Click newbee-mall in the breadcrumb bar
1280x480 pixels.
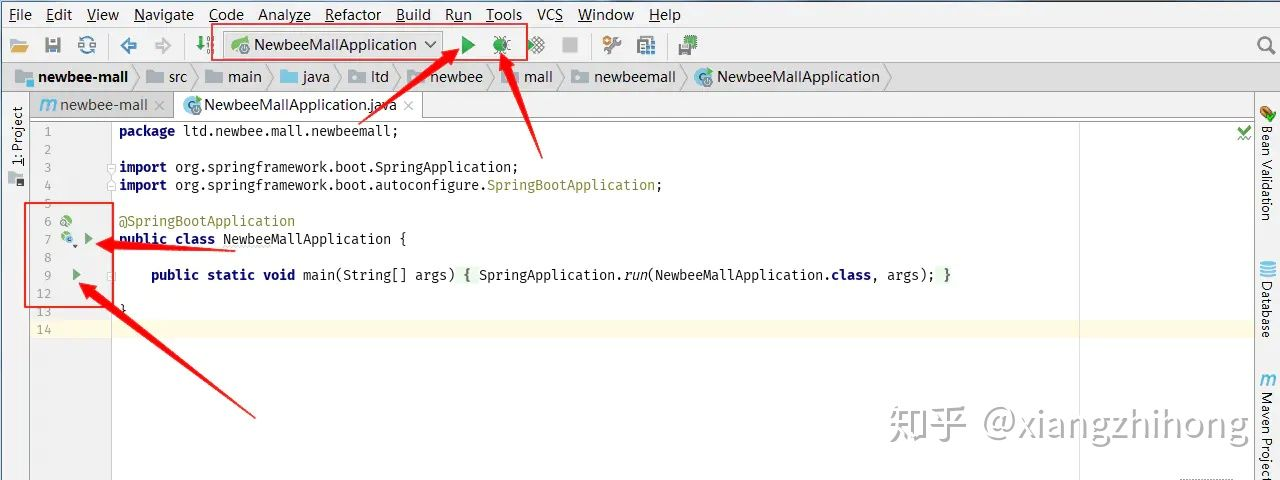[x=72, y=77]
